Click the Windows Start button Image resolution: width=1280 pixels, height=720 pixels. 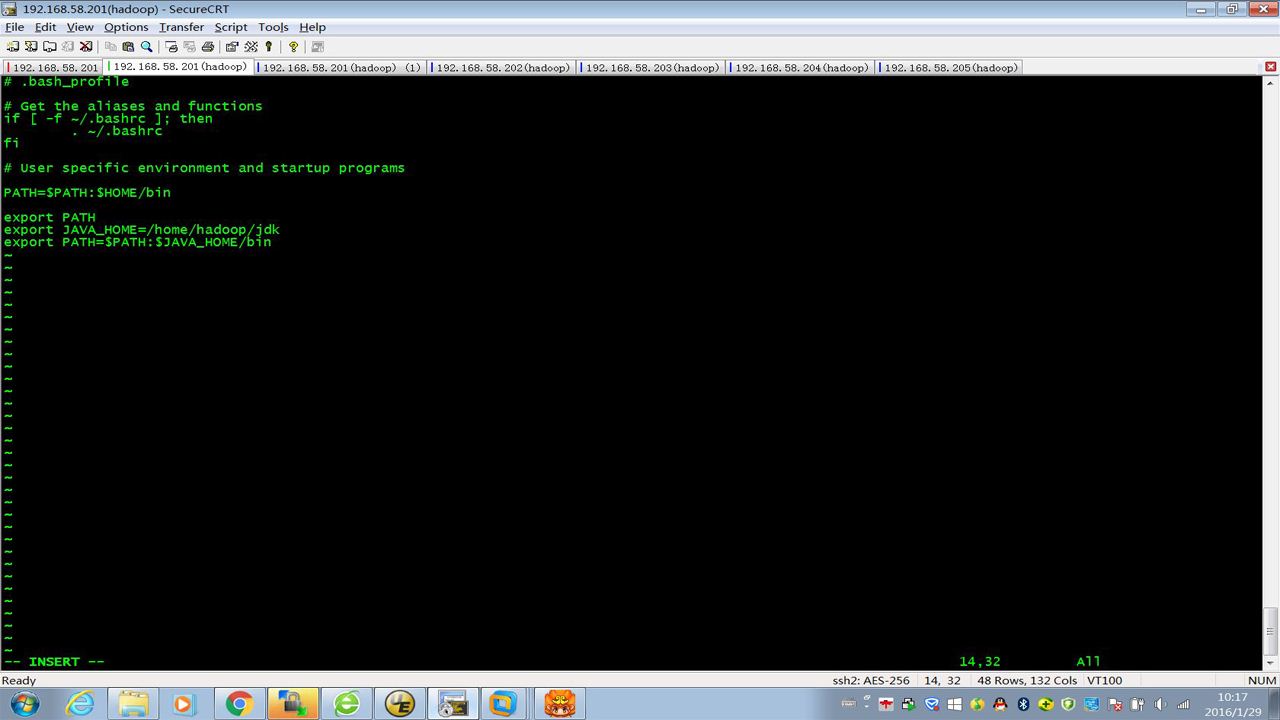(x=24, y=704)
